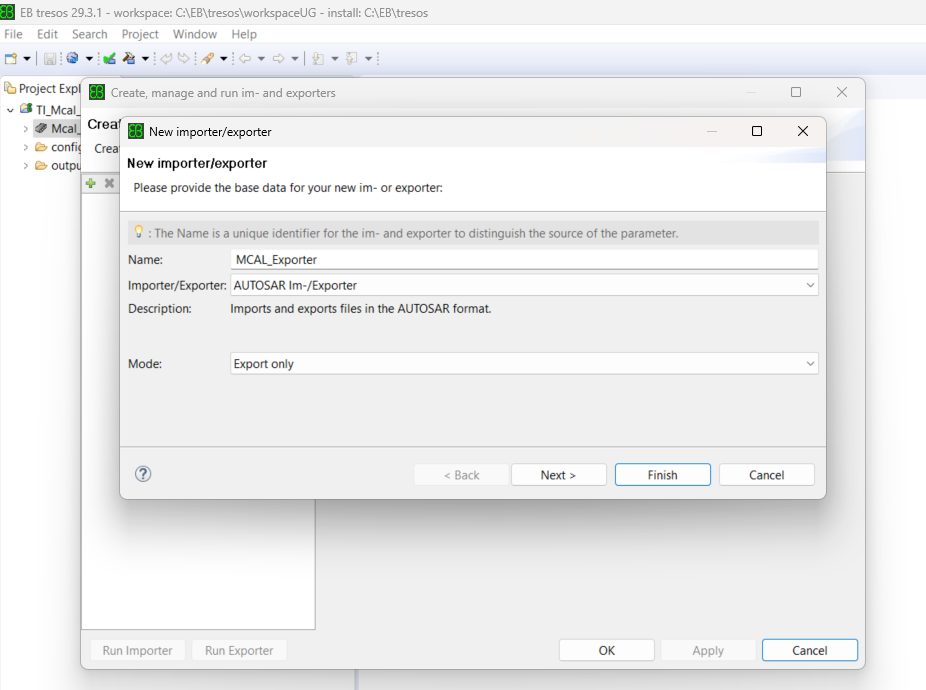Click OK in the im- and exporters dialog

[606, 650]
